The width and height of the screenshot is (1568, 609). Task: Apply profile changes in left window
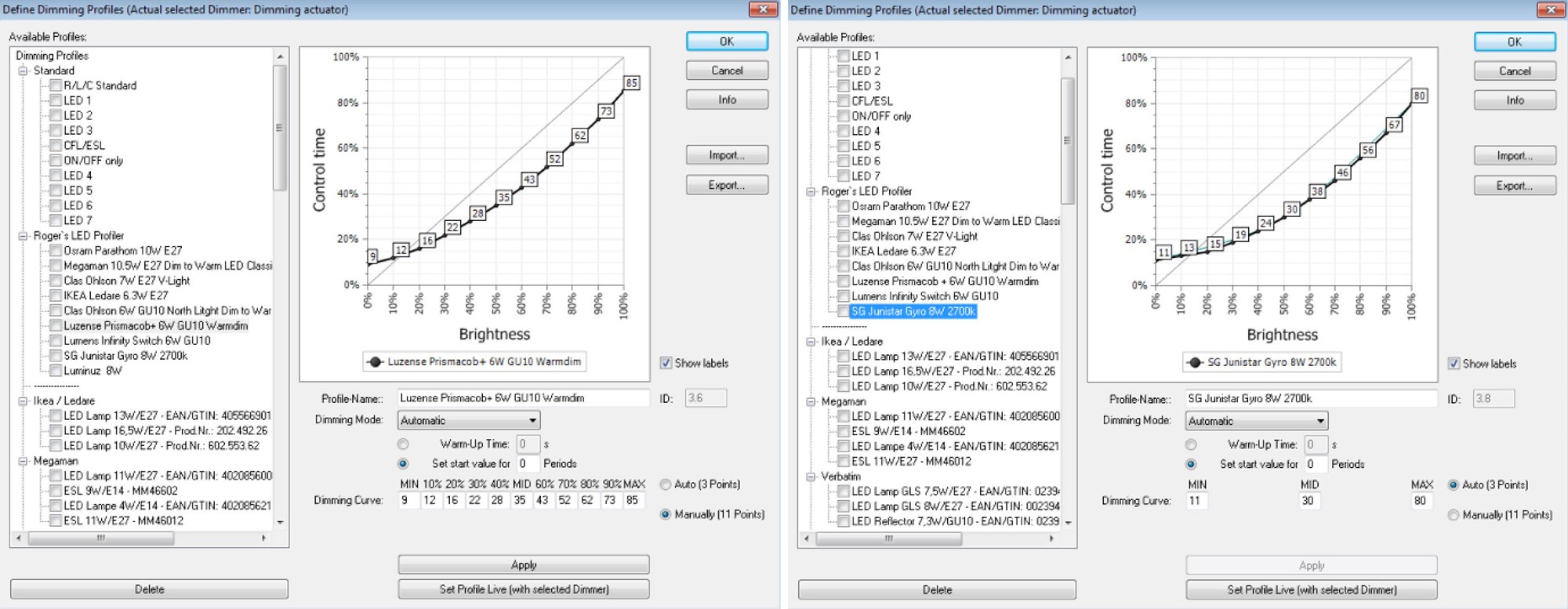point(524,565)
